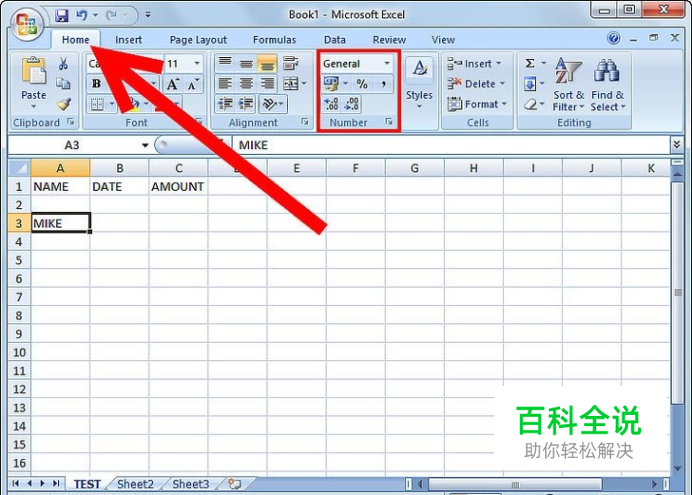Toggle Wrap Text

290,63
